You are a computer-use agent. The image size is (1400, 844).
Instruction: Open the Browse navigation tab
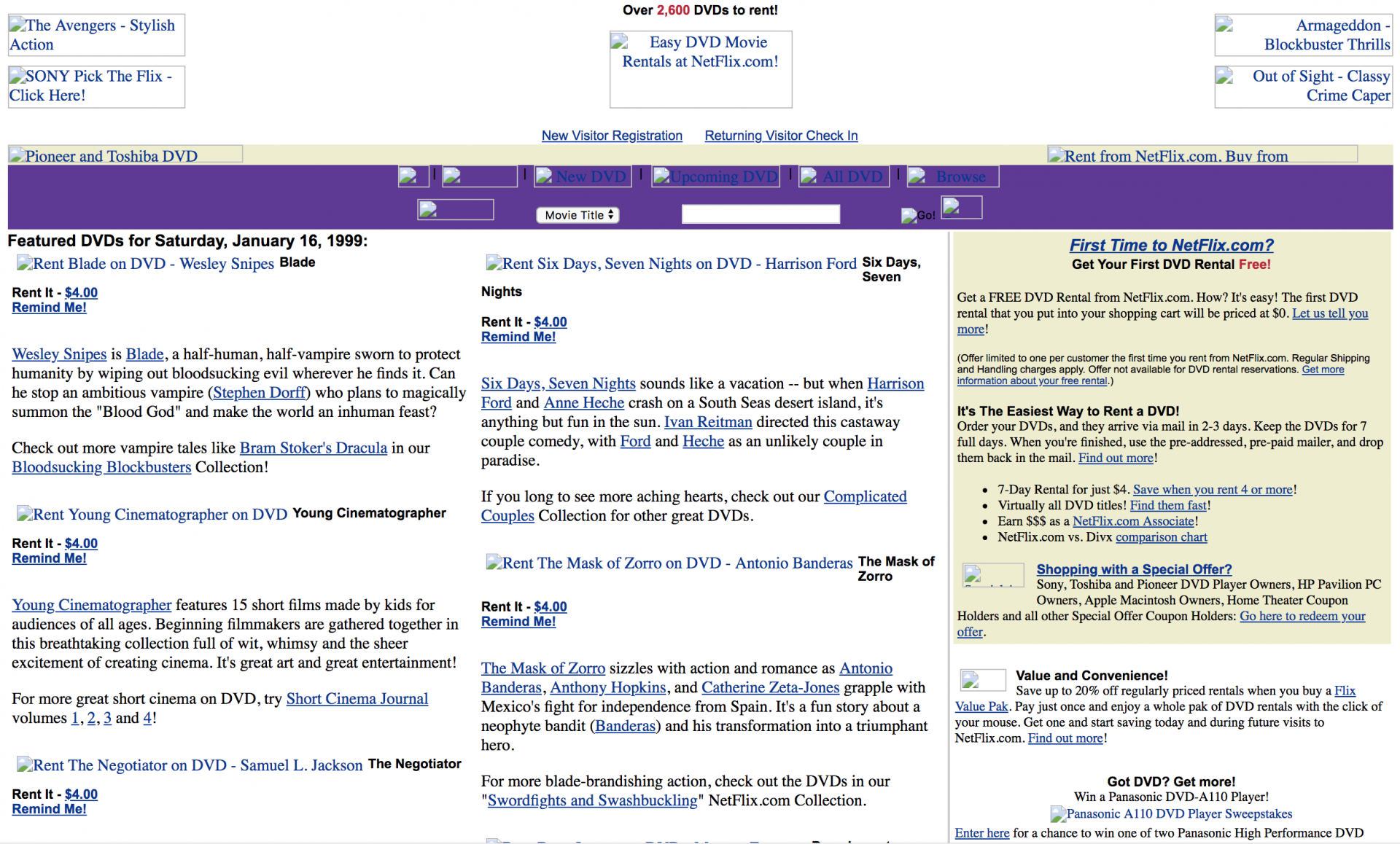(953, 176)
